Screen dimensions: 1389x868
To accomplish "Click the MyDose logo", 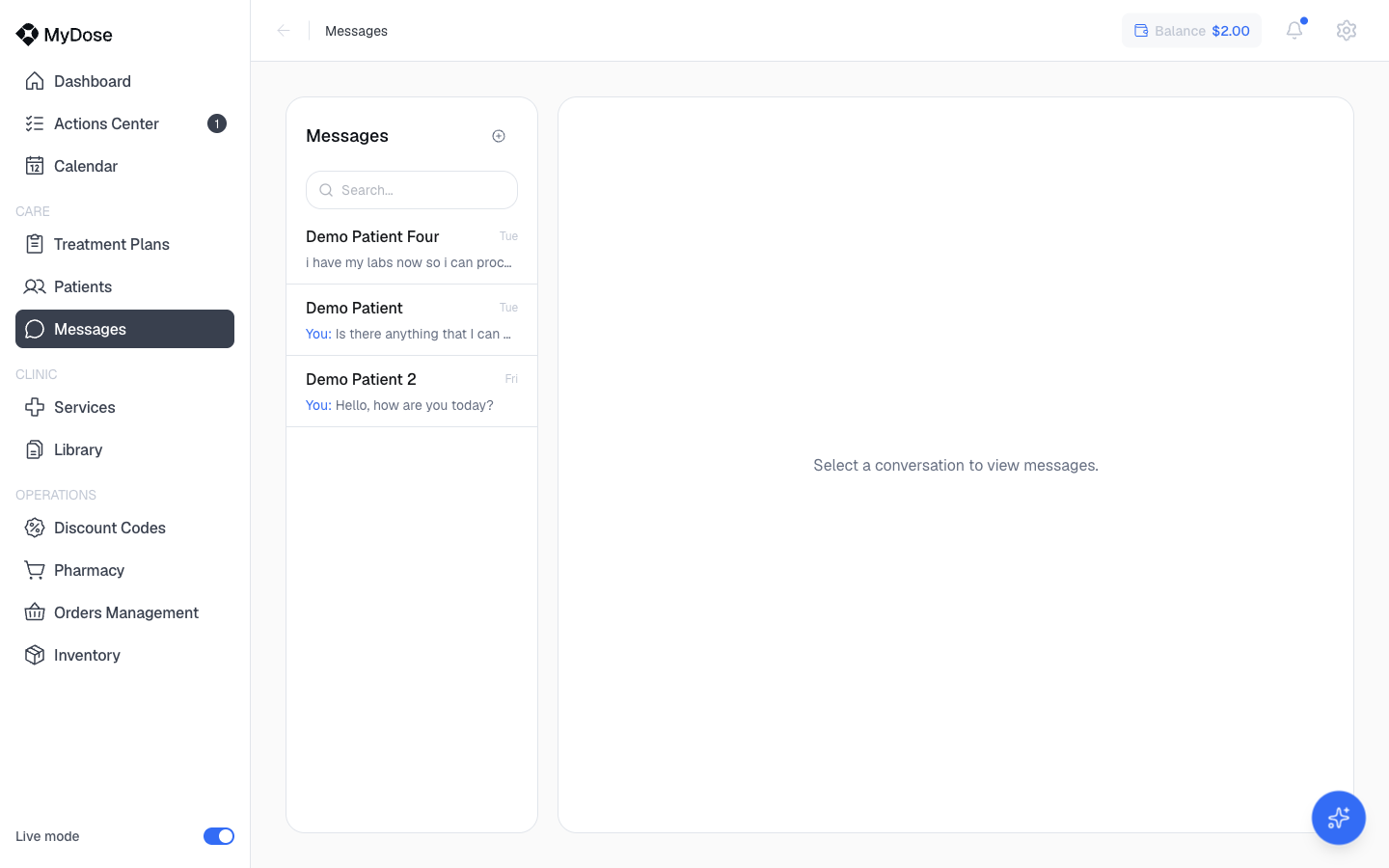I will [65, 35].
